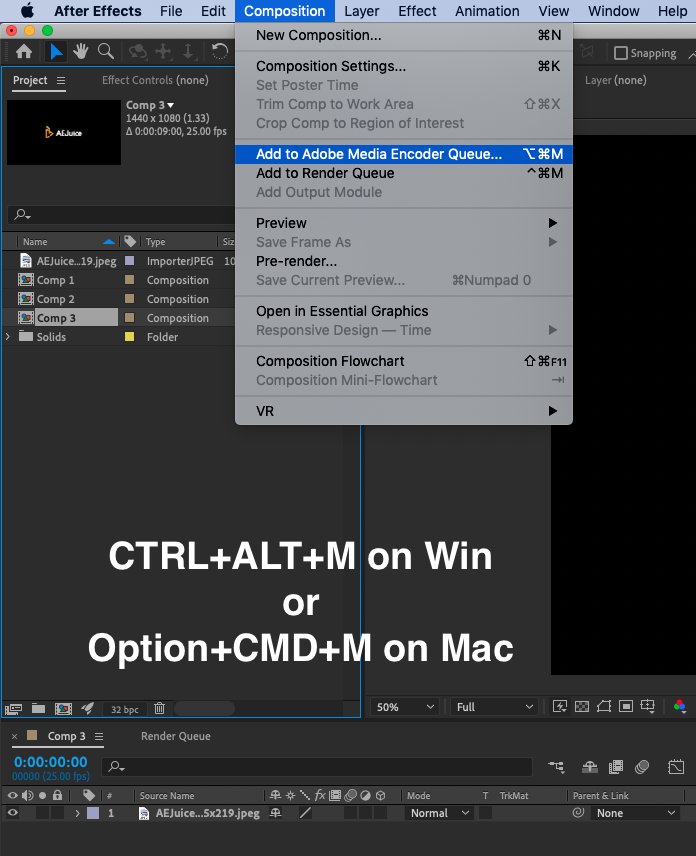
Task: Toggle hide shy layers switch
Action: (x=590, y=767)
